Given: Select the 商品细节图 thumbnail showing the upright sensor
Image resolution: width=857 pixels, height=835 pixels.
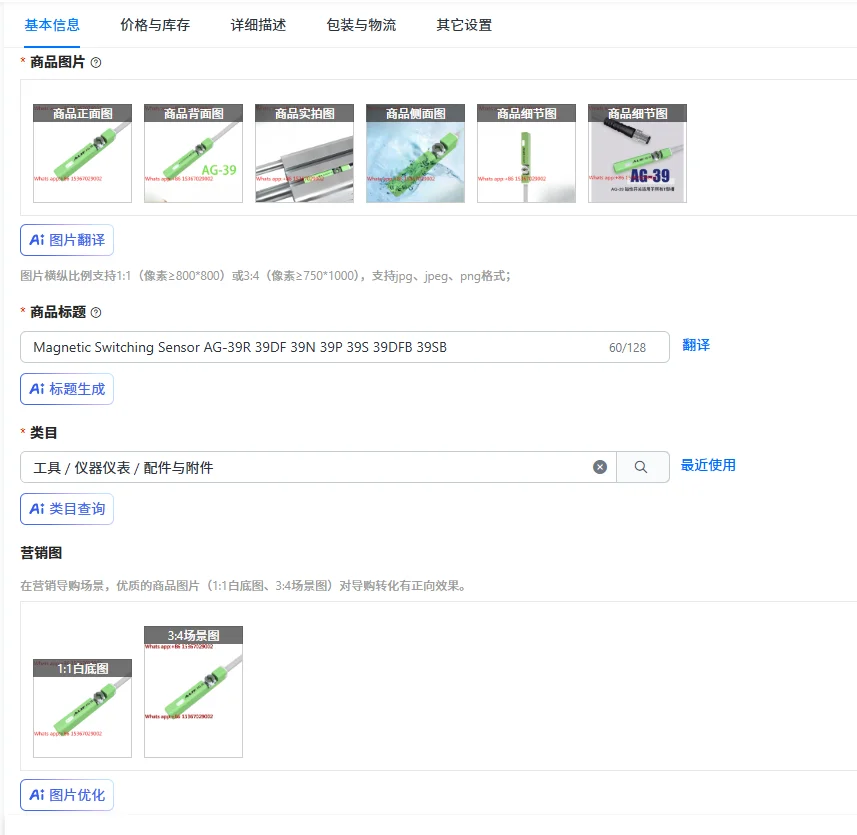Looking at the screenshot, I should click(x=526, y=154).
